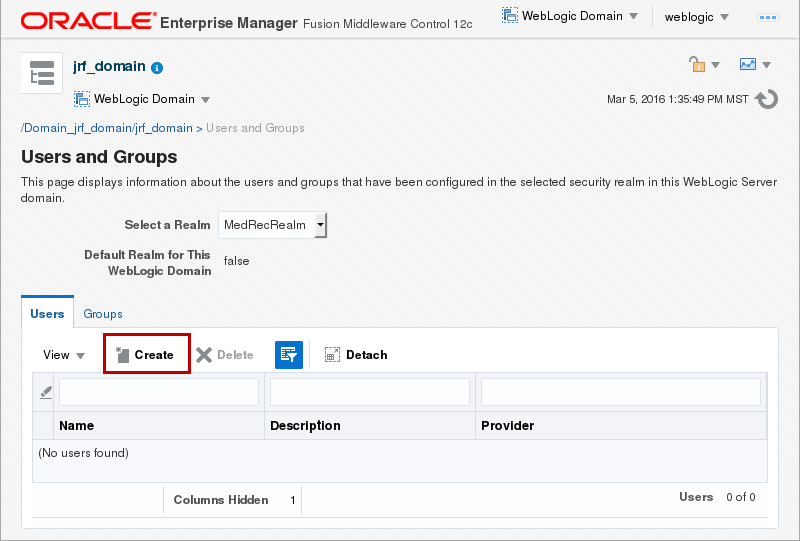Click the page refresh icon
Viewport: 800px width, 541px height.
[x=767, y=99]
